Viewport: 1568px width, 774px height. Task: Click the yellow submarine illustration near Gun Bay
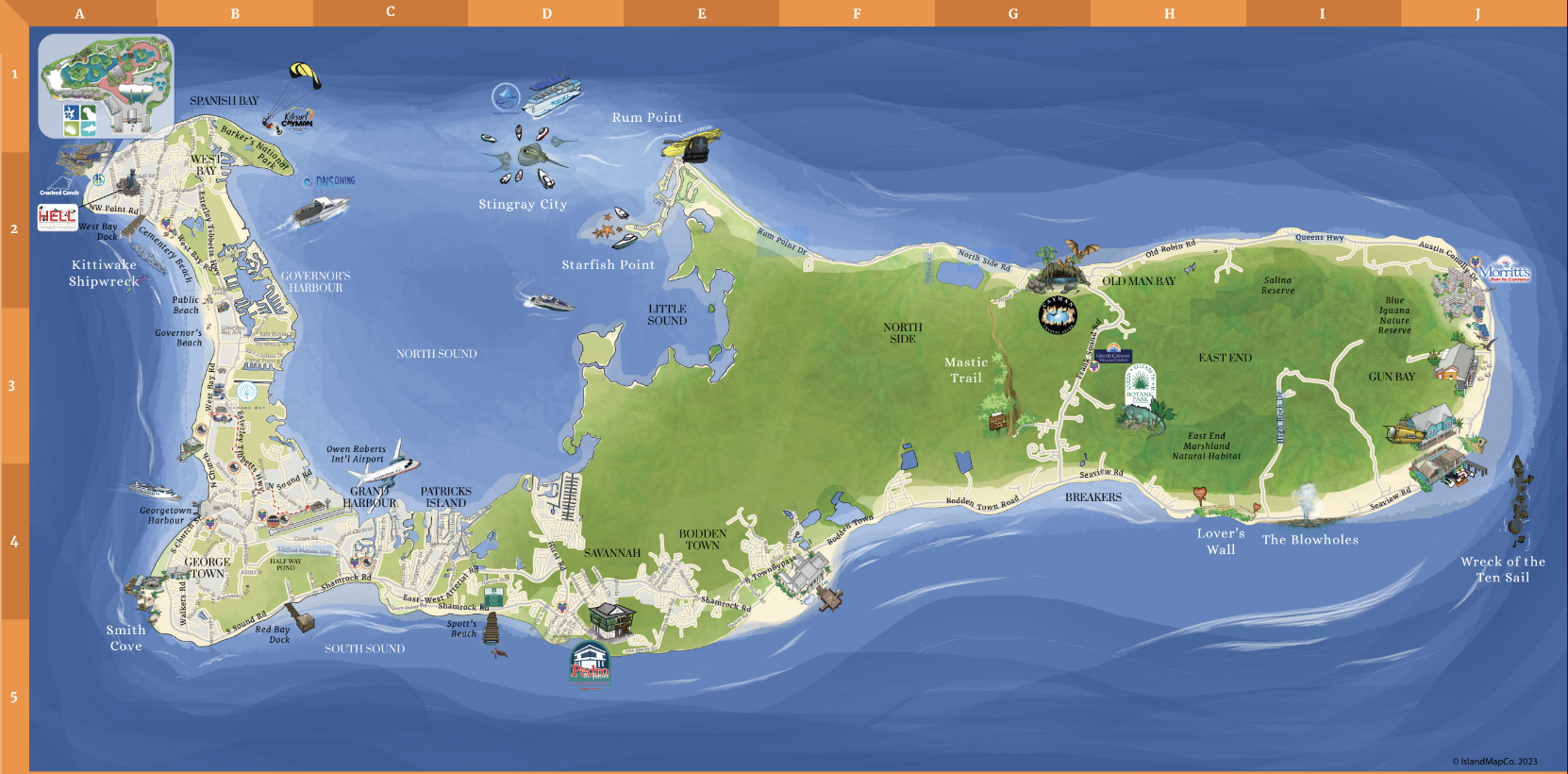(x=1405, y=431)
